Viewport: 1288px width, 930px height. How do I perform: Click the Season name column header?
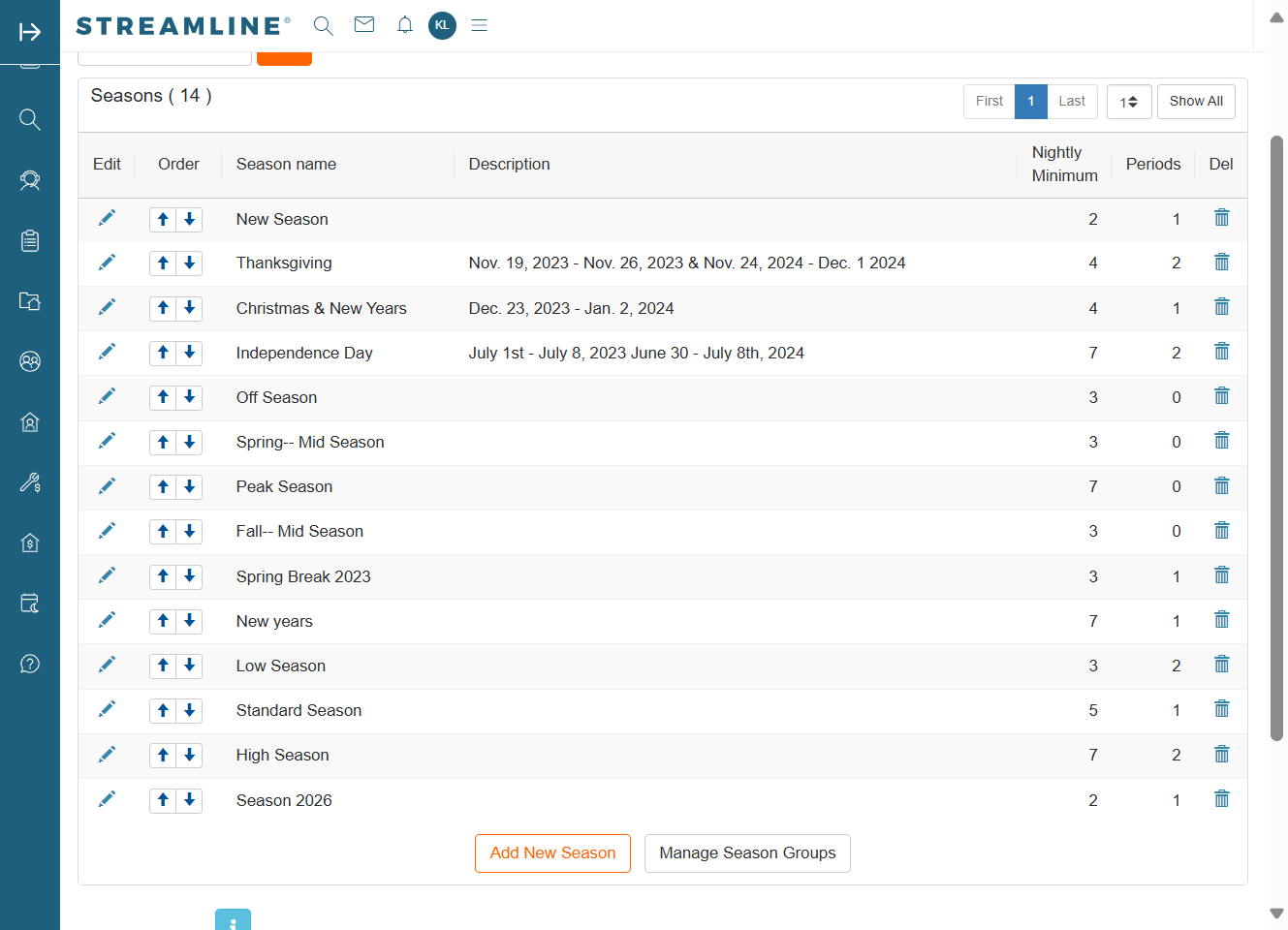click(x=286, y=165)
